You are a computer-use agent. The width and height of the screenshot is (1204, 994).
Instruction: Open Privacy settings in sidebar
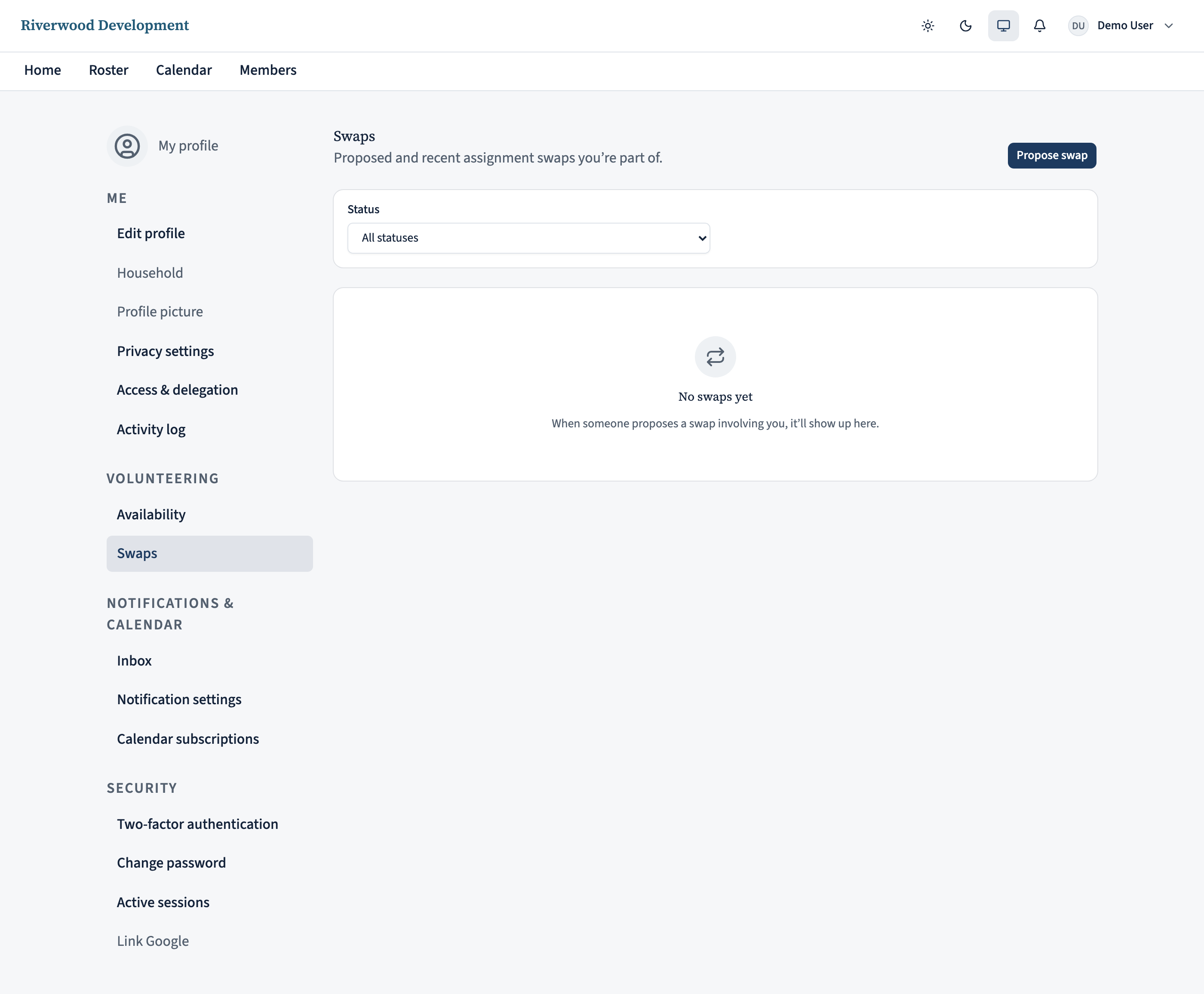pyautogui.click(x=166, y=351)
